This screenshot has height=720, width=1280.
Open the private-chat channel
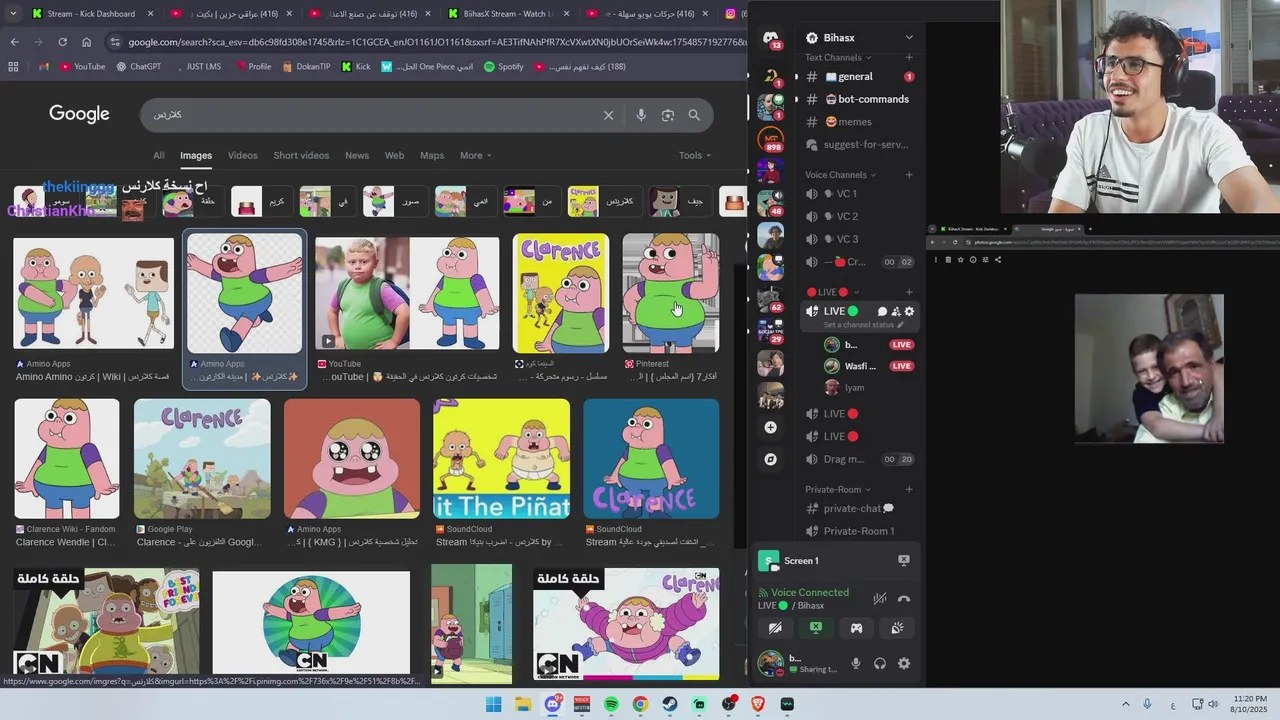click(860, 508)
